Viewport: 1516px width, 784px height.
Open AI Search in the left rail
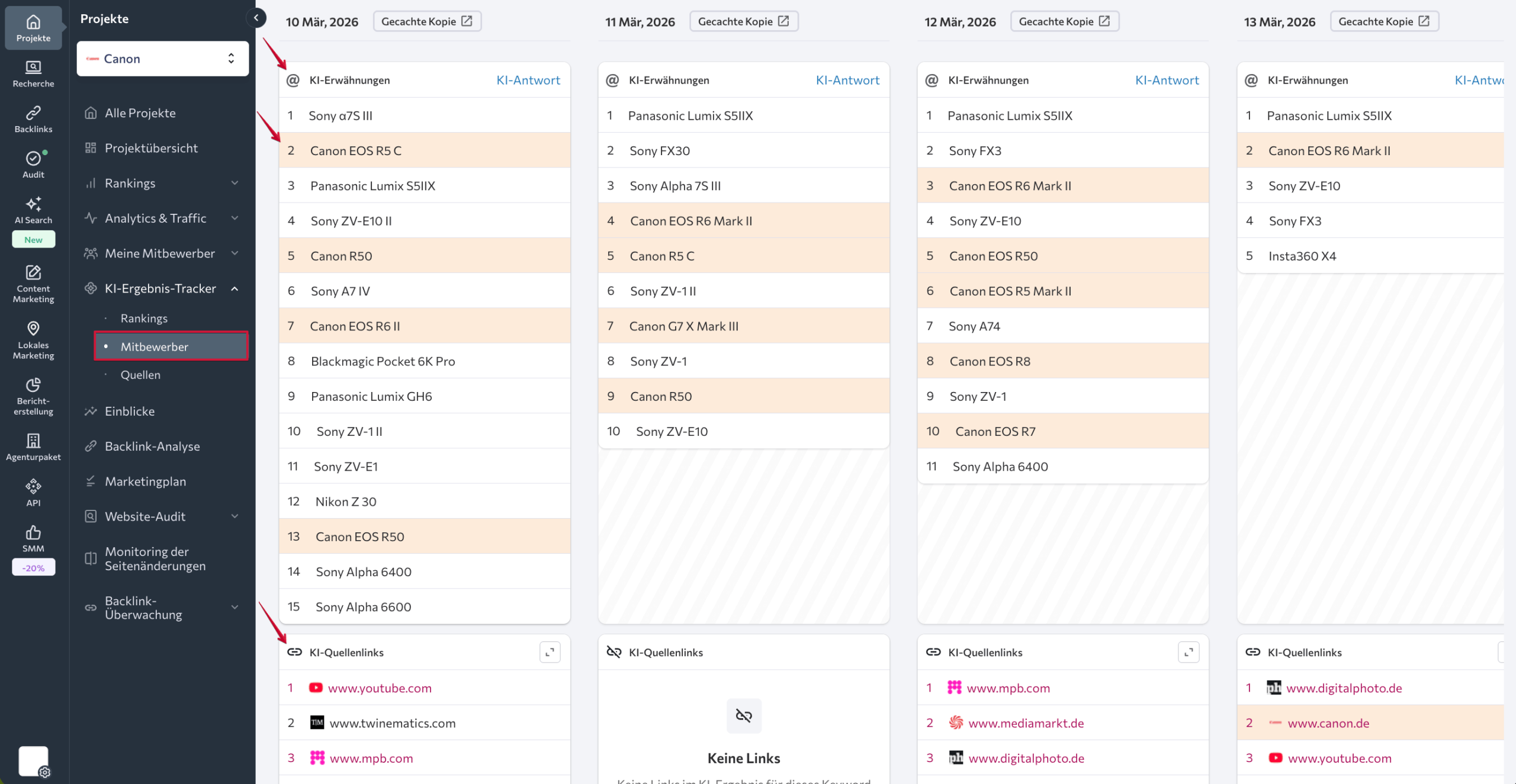point(33,210)
